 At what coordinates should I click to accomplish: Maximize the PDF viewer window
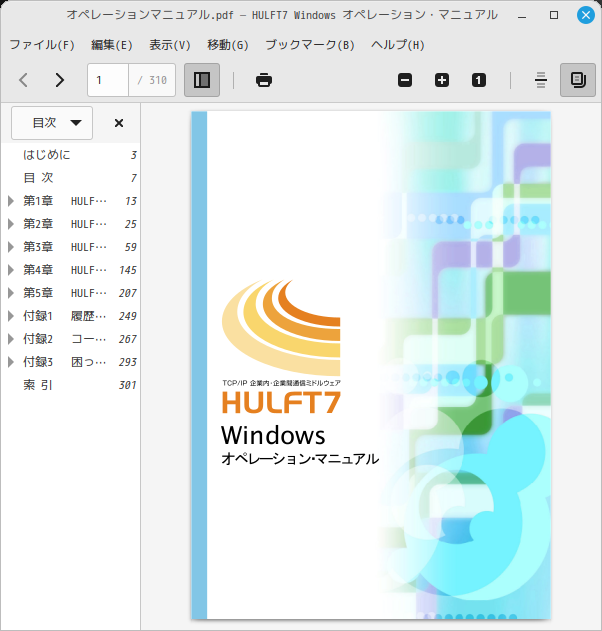[x=554, y=15]
